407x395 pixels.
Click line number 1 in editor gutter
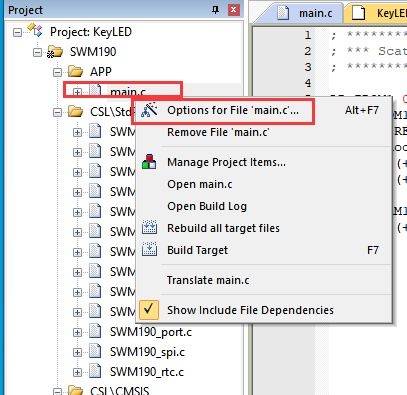(x=308, y=35)
